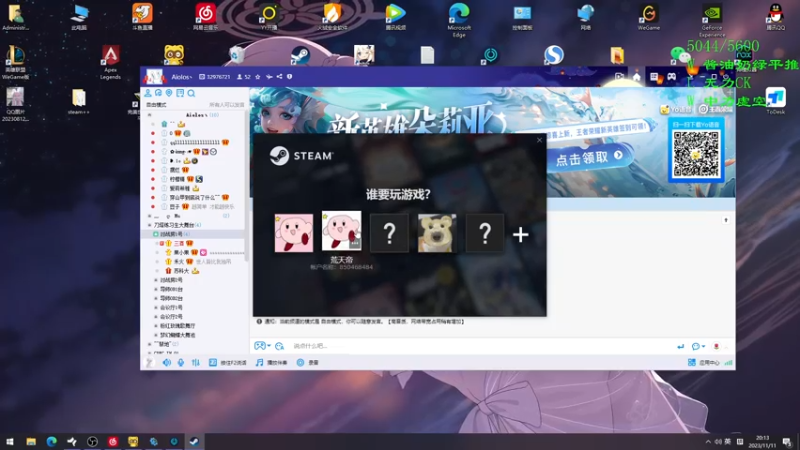Show online member count 52
The width and height of the screenshot is (800, 450).
coord(244,77)
